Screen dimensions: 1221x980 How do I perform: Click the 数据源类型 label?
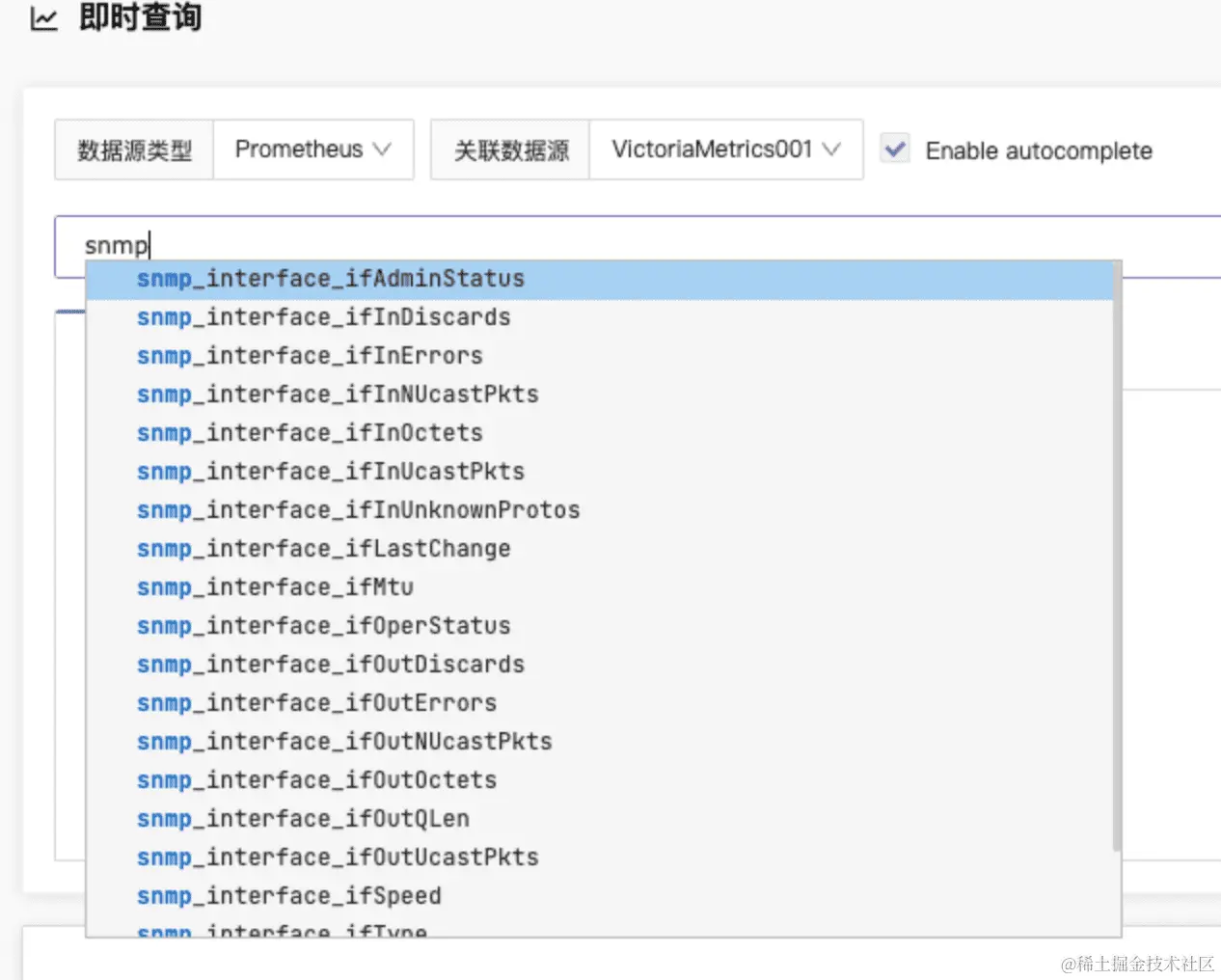[134, 150]
